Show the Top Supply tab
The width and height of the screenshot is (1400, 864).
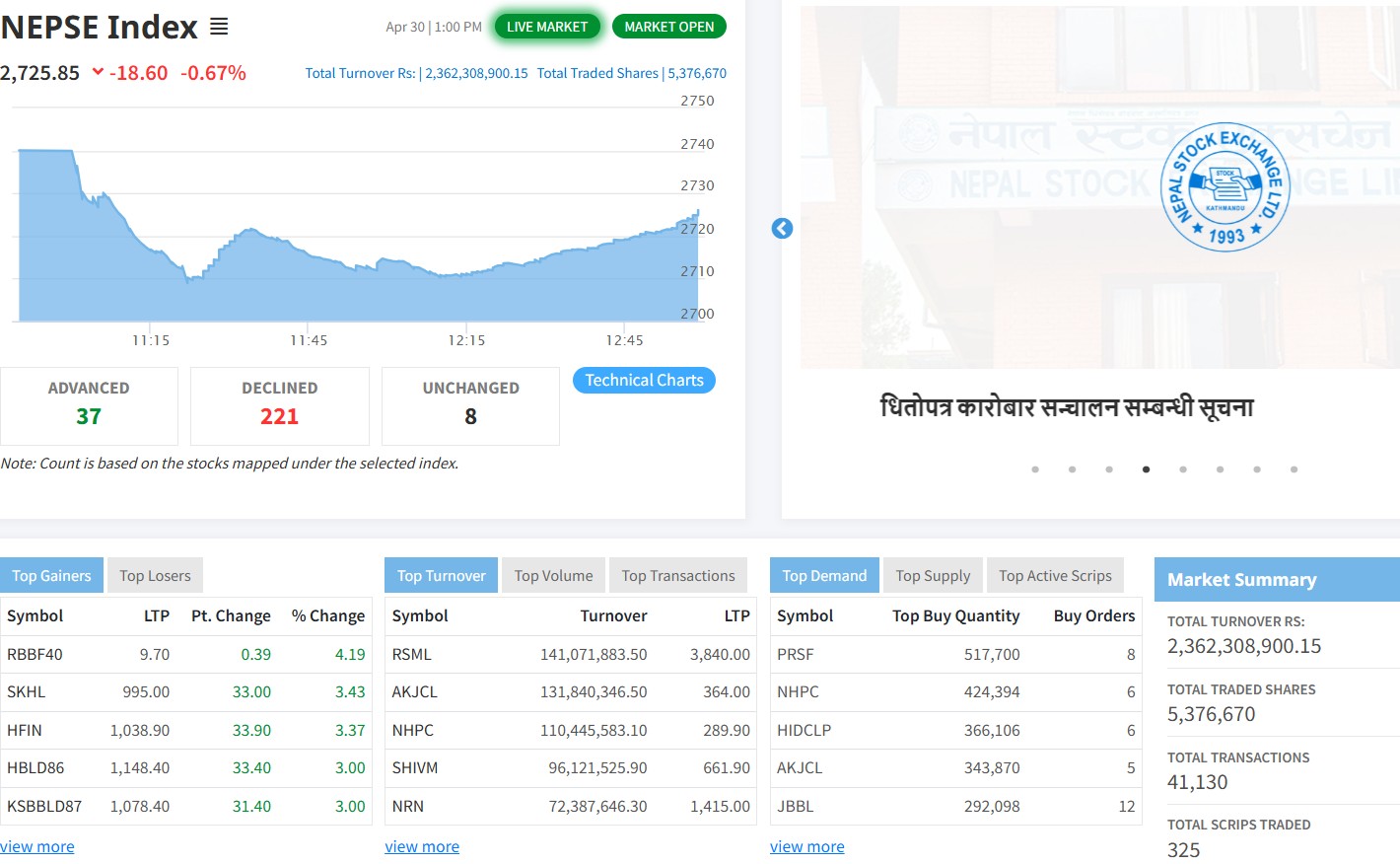pos(933,576)
